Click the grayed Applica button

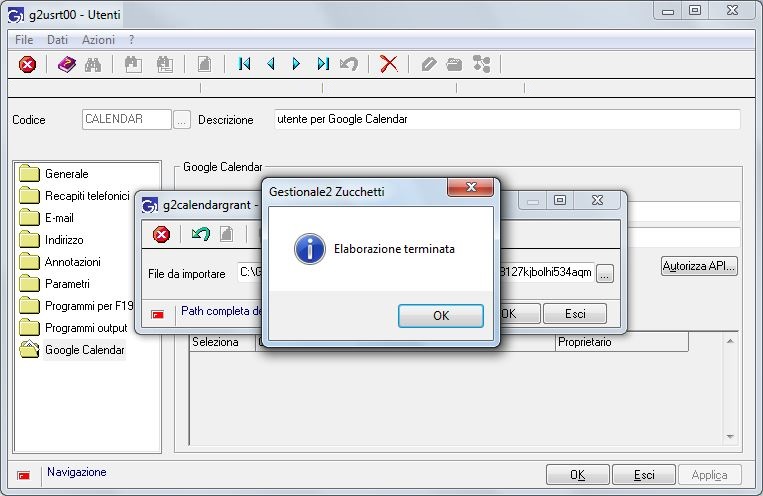(709, 475)
